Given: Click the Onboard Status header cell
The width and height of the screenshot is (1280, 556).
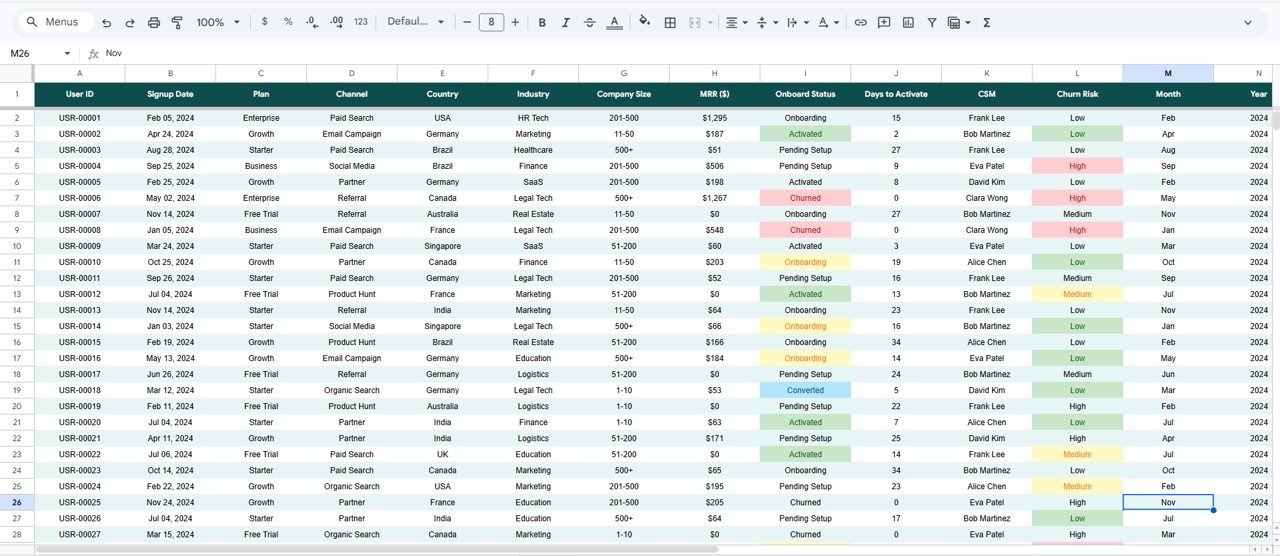Looking at the screenshot, I should [805, 94].
